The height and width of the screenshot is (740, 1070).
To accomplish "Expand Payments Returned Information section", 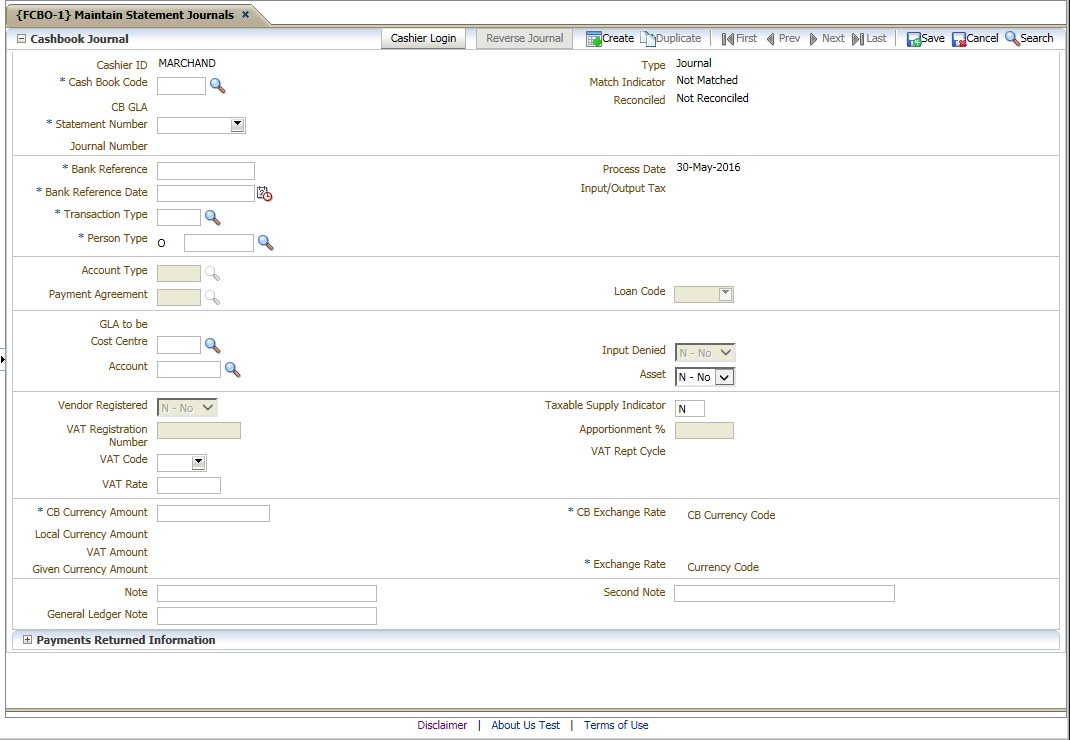I will (x=27, y=640).
